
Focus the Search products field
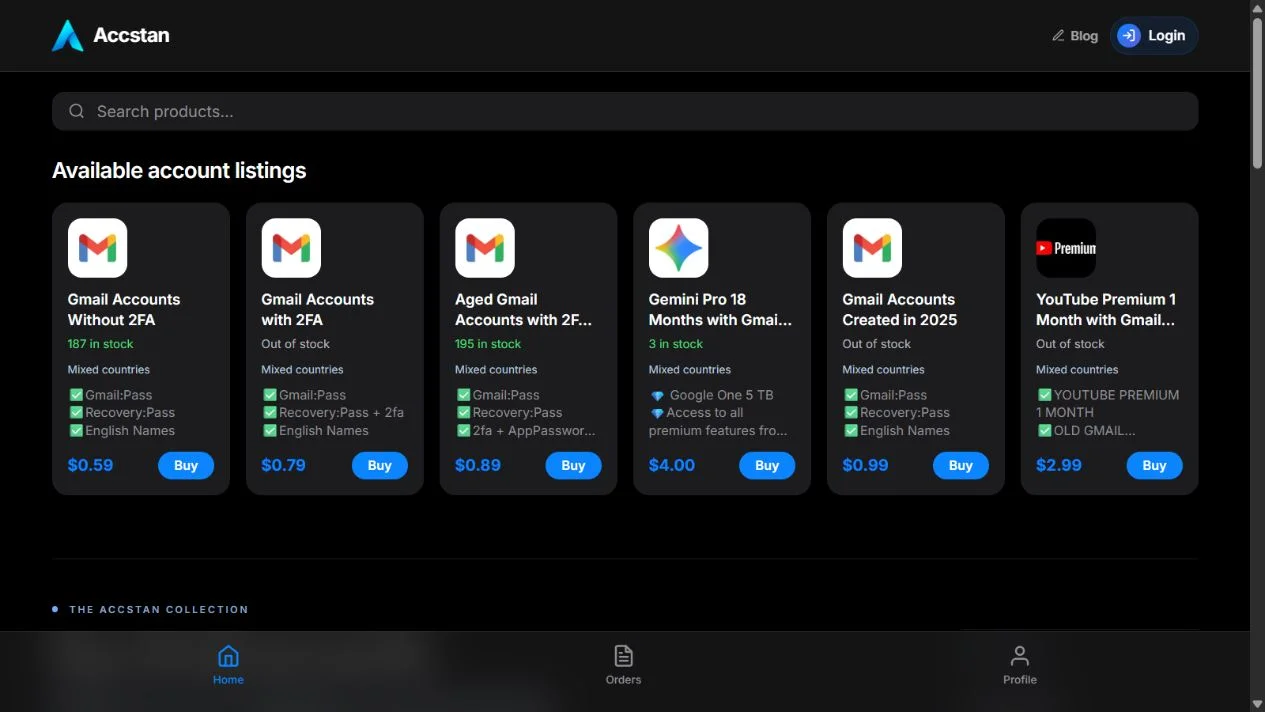pyautogui.click(x=625, y=111)
